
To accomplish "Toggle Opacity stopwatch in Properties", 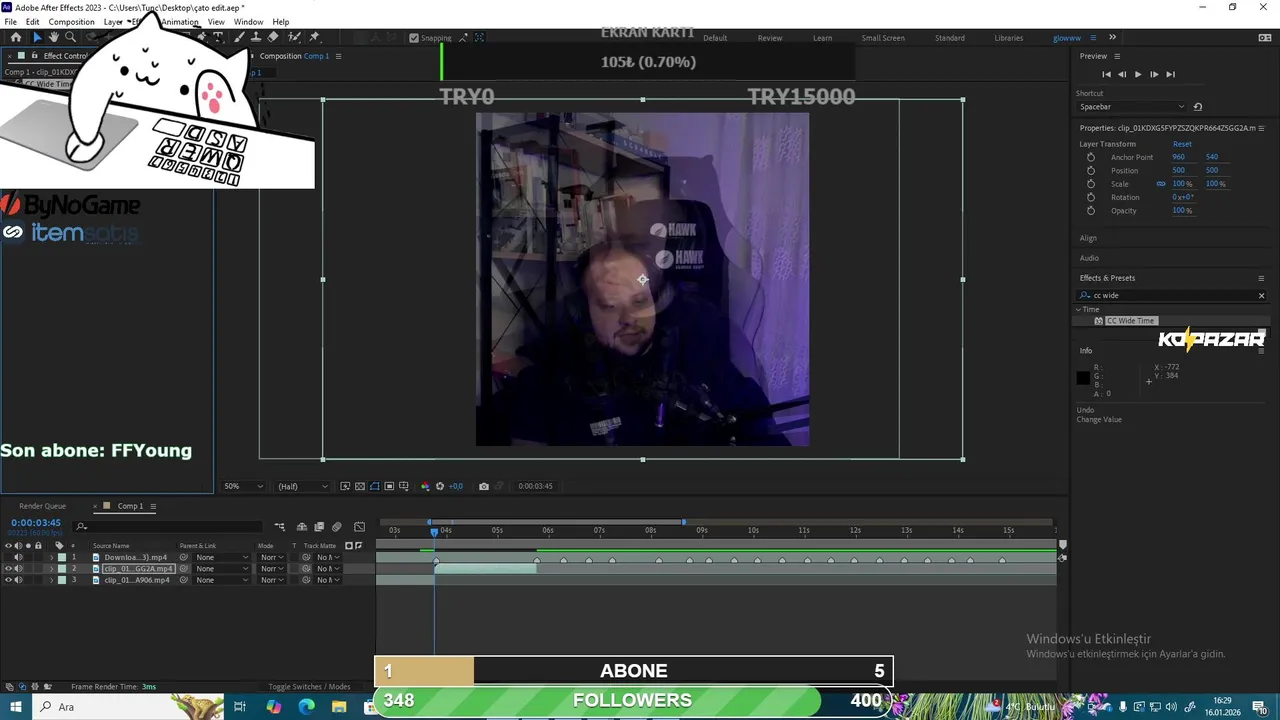I will (x=1091, y=210).
